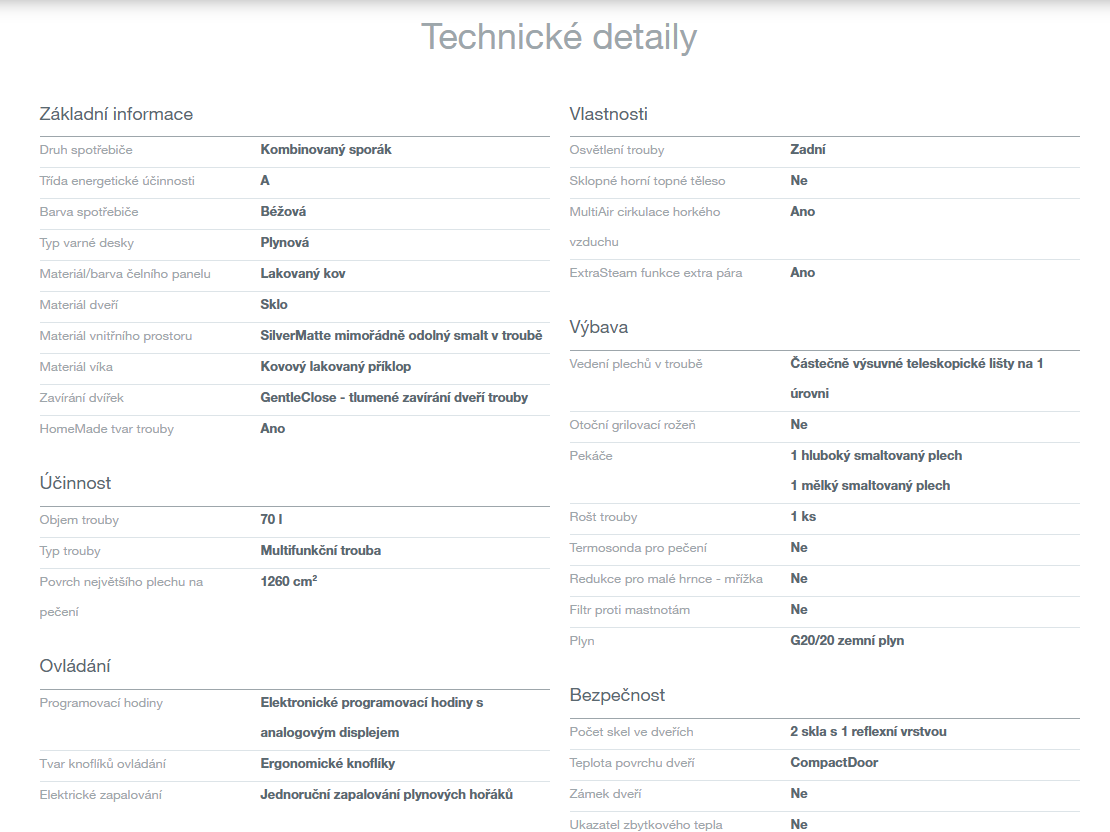Image resolution: width=1110 pixels, height=832 pixels.
Task: Click the "Výbava" section heading
Action: point(598,327)
